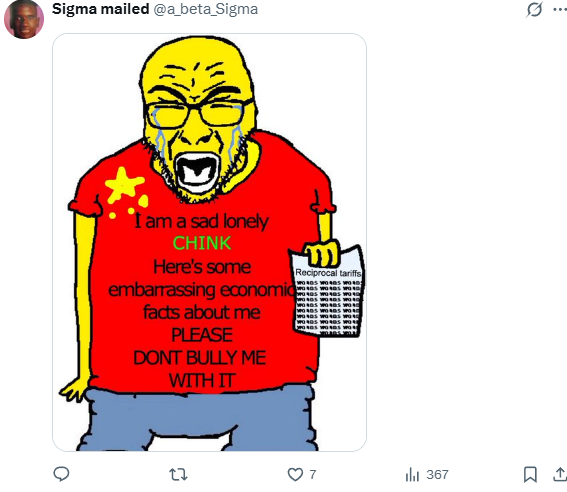Toggle the bookmark icon on post
The image size is (567, 492).
(530, 474)
